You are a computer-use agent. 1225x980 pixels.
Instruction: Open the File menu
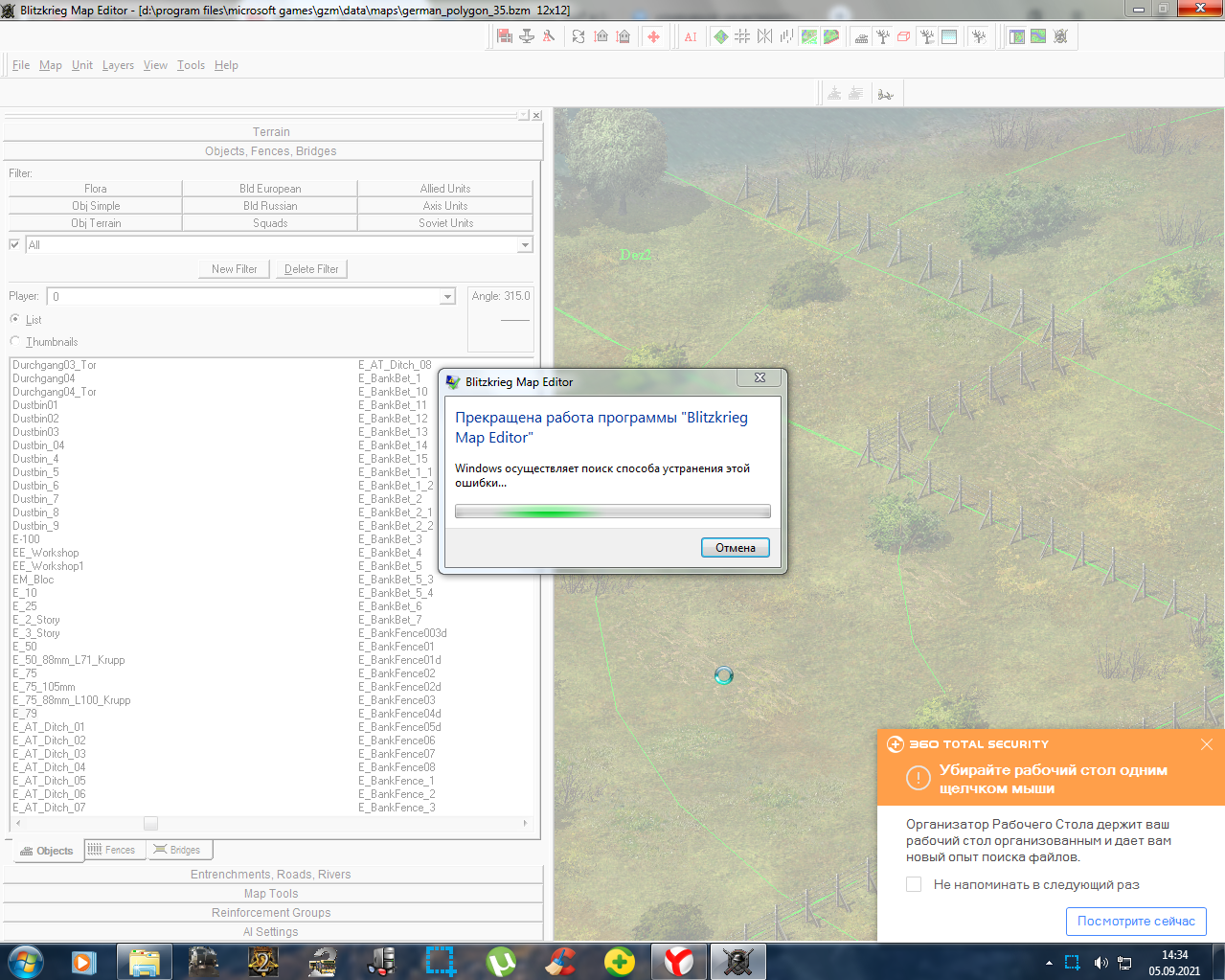(x=21, y=65)
